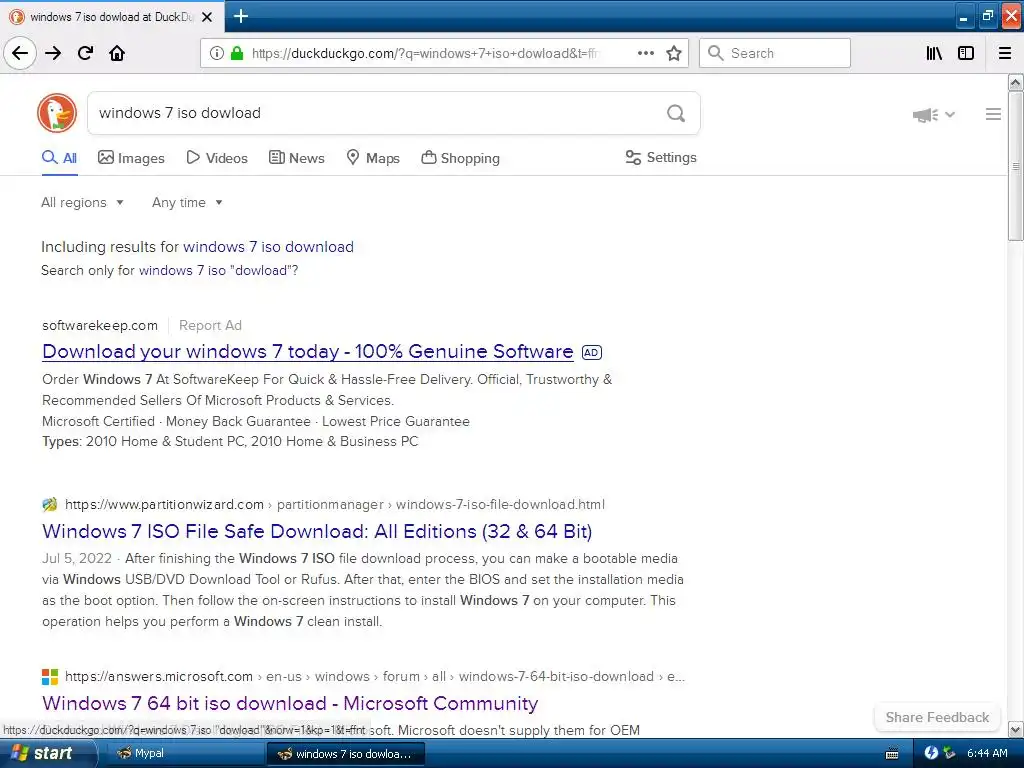This screenshot has height=768, width=1024.
Task: Switch to Images results
Action: [131, 158]
